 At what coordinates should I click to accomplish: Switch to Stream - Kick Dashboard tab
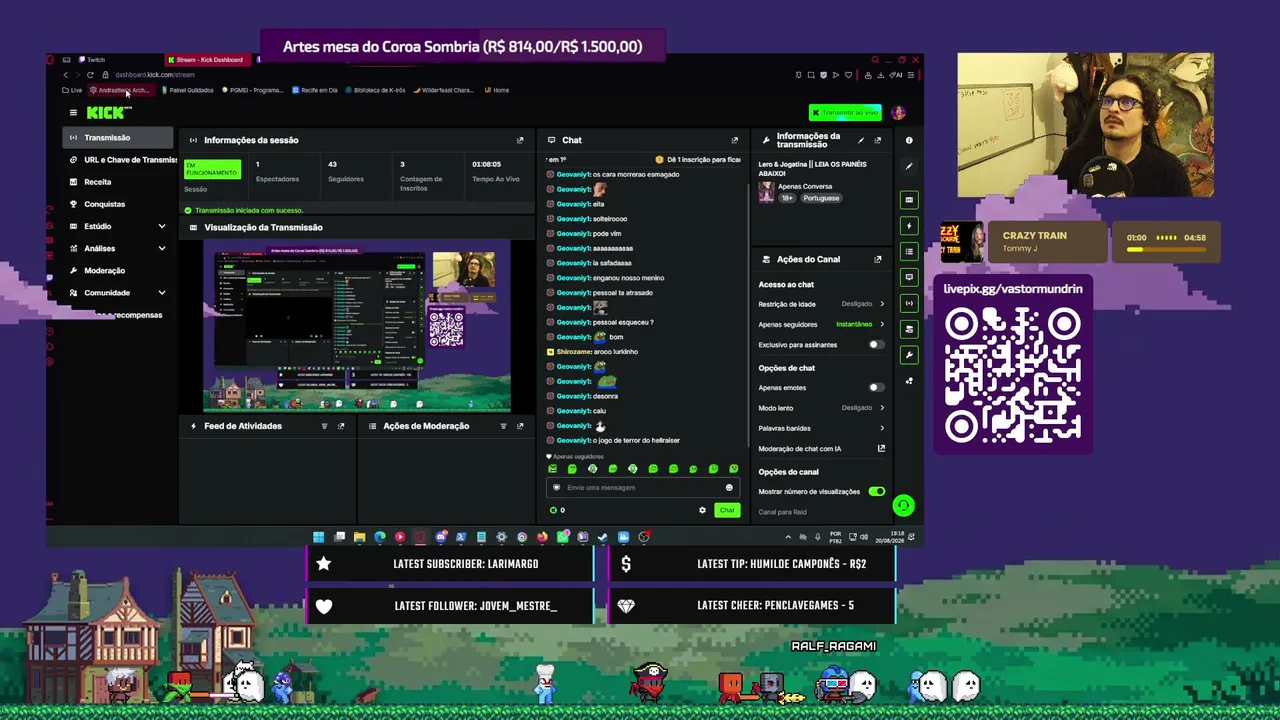pos(208,60)
